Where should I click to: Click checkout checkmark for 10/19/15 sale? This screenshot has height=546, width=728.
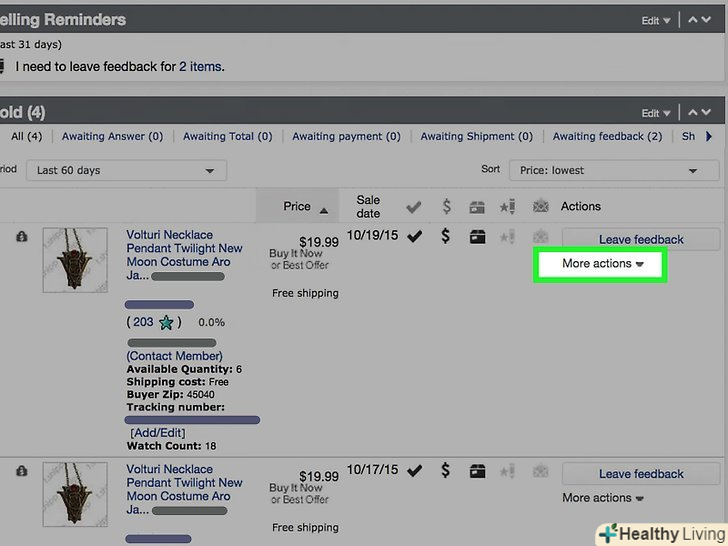414,237
